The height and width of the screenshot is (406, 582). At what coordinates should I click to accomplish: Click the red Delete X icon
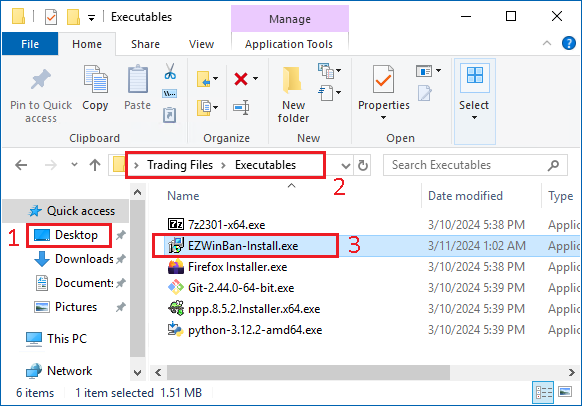coord(241,79)
